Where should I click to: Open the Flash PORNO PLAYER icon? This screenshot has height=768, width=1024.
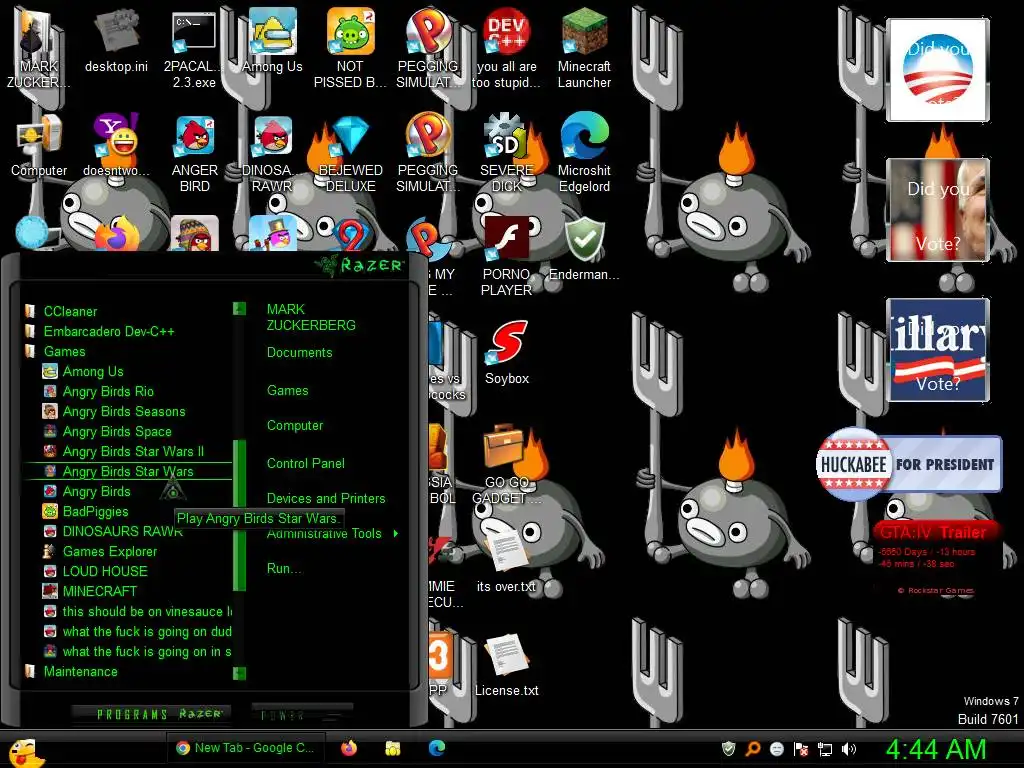pos(507,257)
